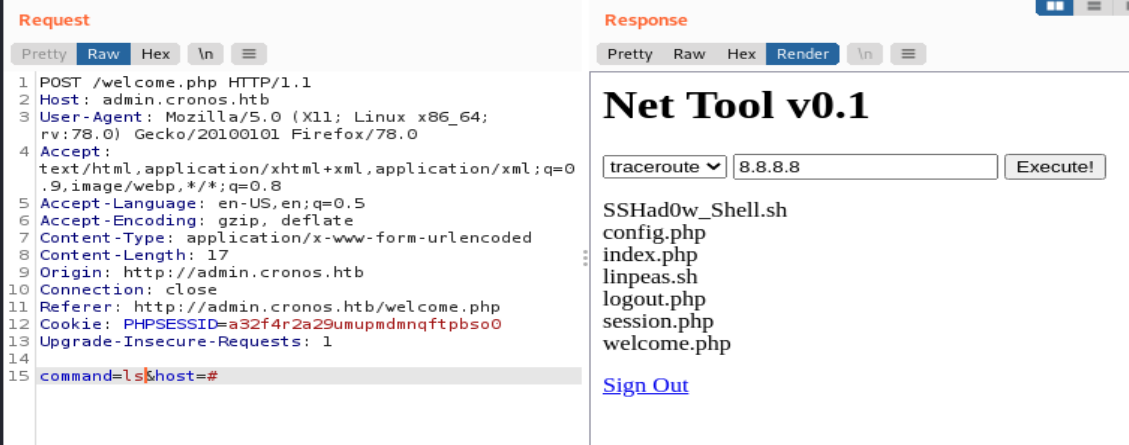This screenshot has height=445, width=1129.
Task: Switch Request view to Hex
Action: click(155, 54)
